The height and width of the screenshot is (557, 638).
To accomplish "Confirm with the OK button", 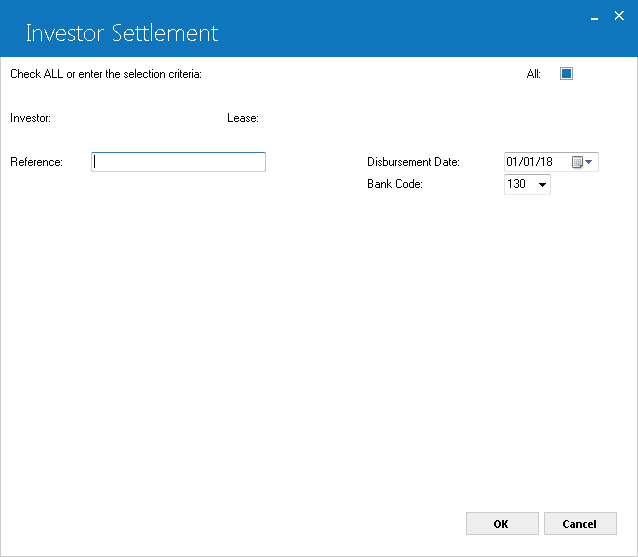I will click(x=502, y=524).
